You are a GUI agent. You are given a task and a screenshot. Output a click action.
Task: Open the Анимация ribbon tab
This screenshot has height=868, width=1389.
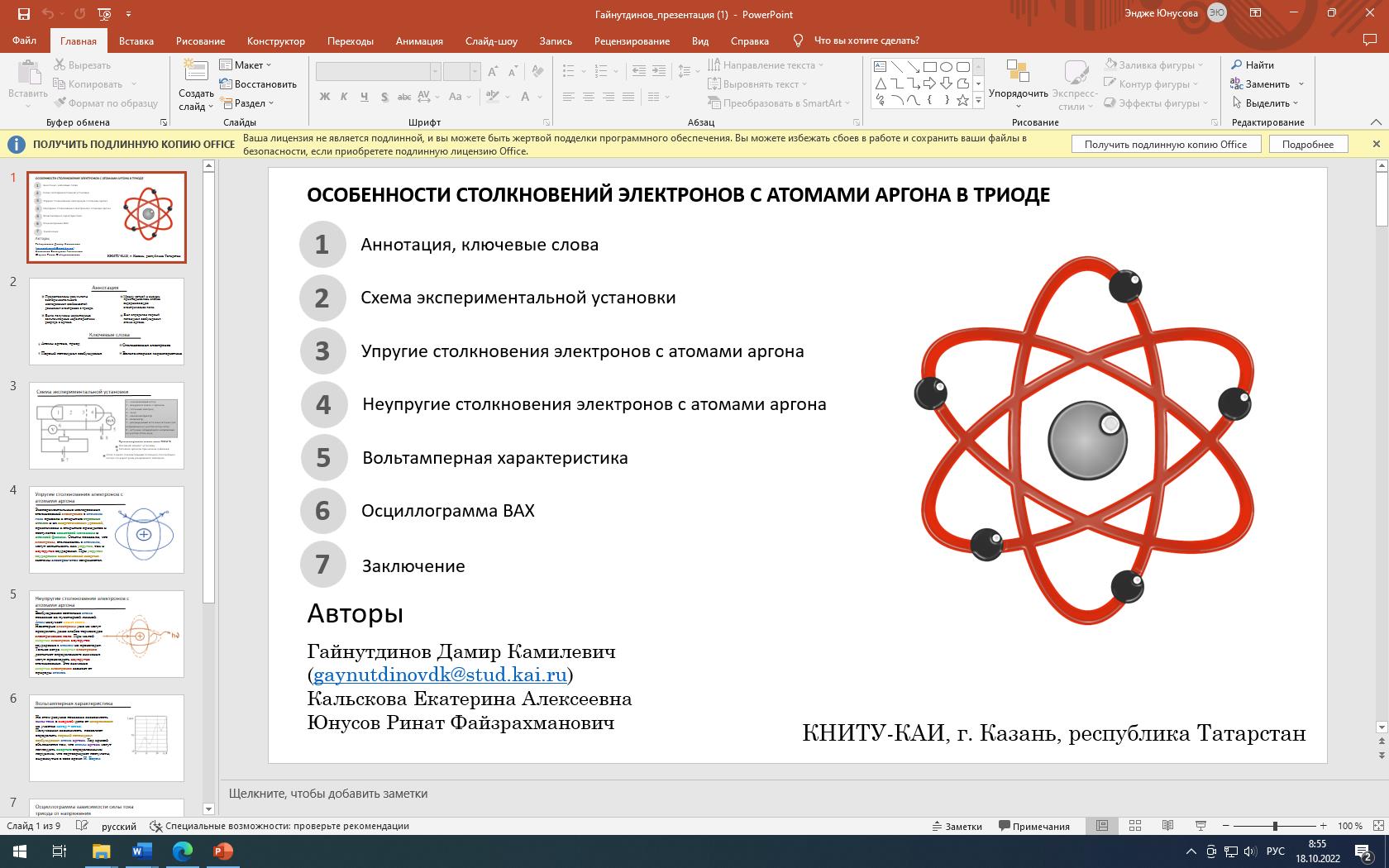[419, 41]
